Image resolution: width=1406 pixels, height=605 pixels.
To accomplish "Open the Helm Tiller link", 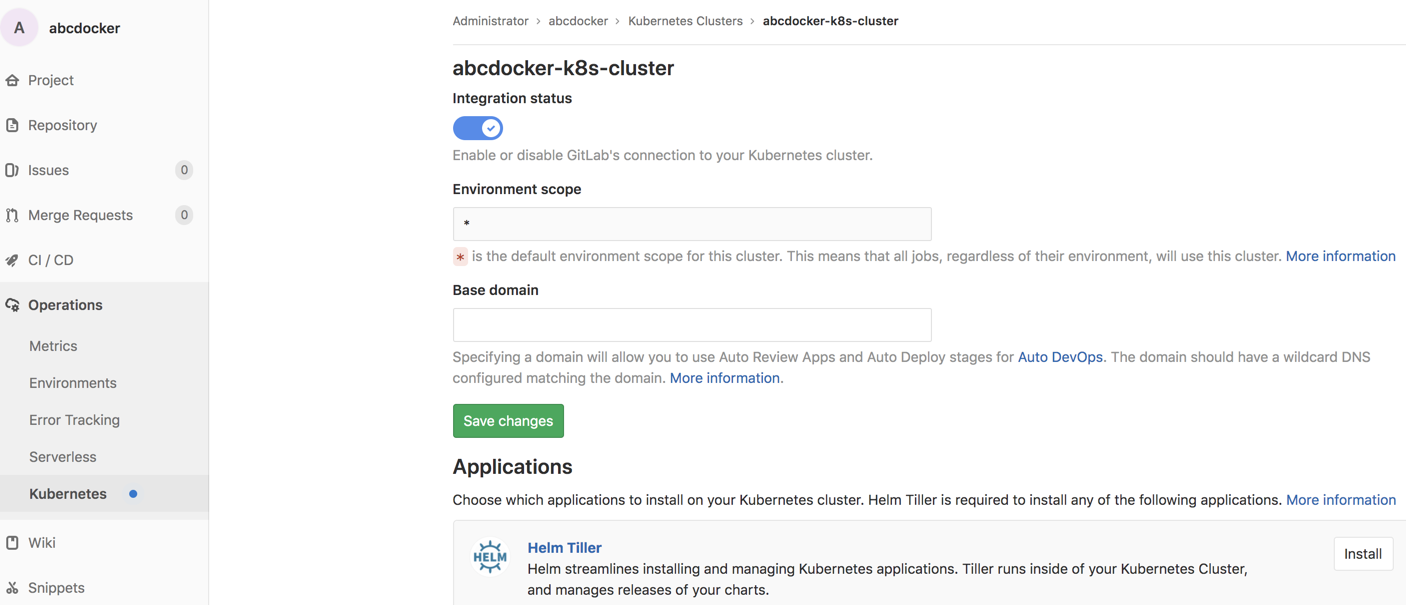I will point(564,548).
